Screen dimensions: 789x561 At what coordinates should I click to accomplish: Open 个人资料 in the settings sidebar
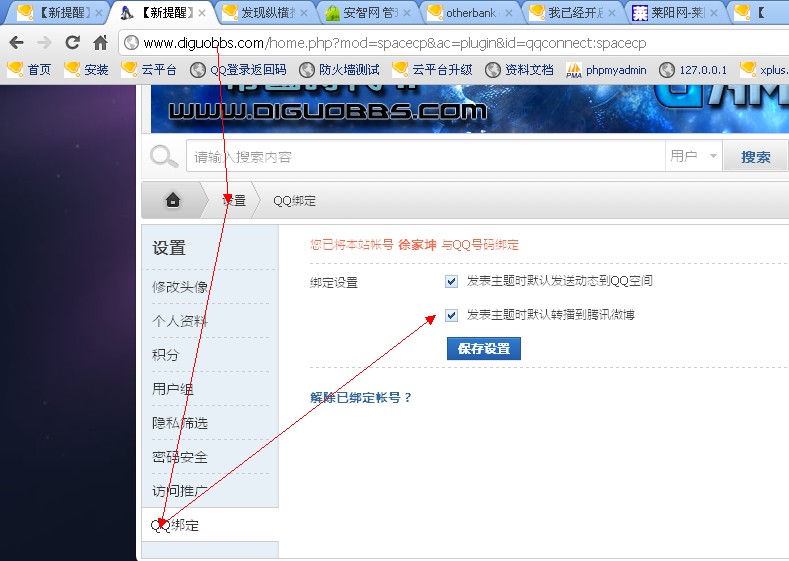point(180,320)
